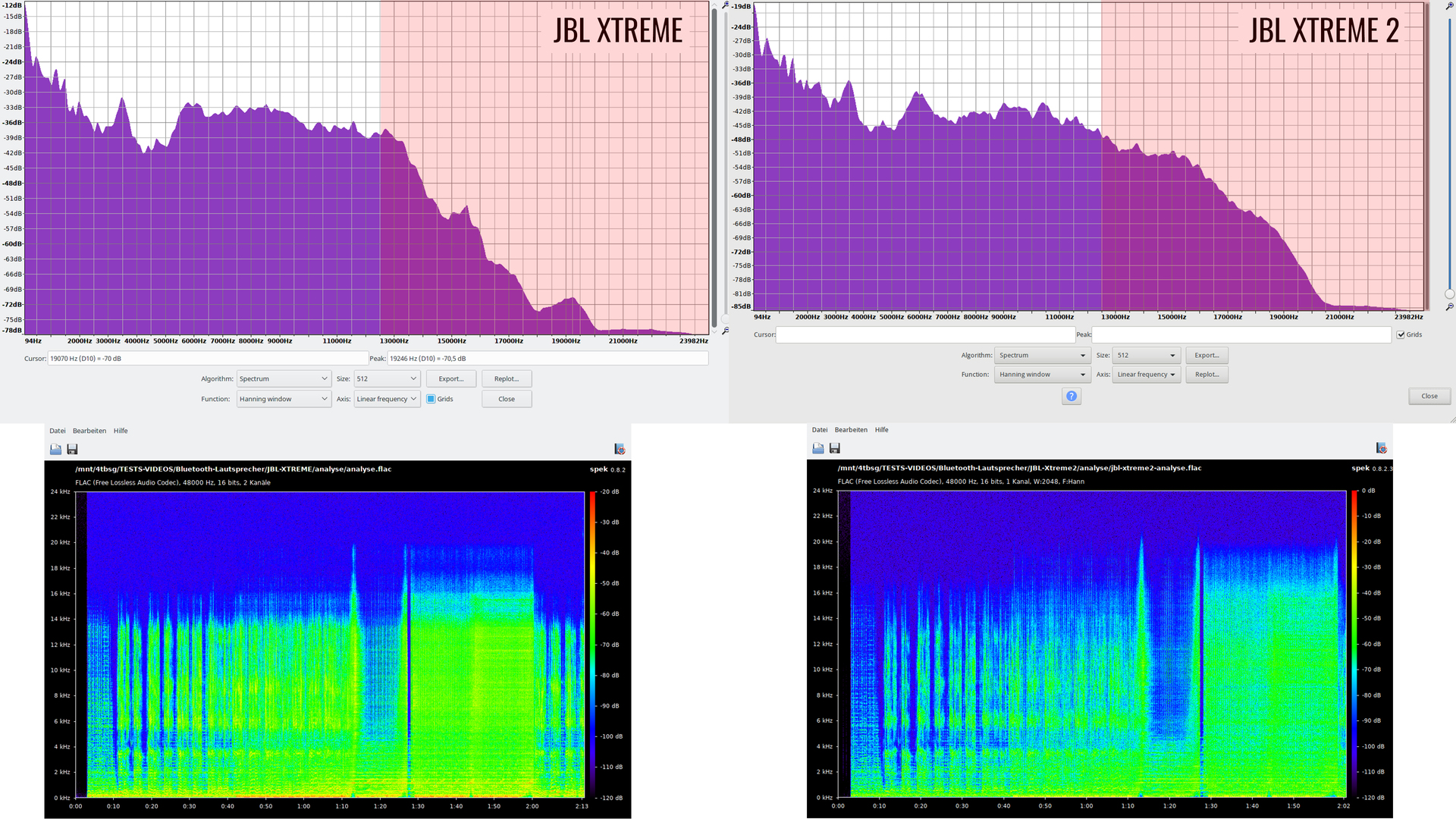Click Replot button in JBL Xtreme 2 window

click(1207, 375)
